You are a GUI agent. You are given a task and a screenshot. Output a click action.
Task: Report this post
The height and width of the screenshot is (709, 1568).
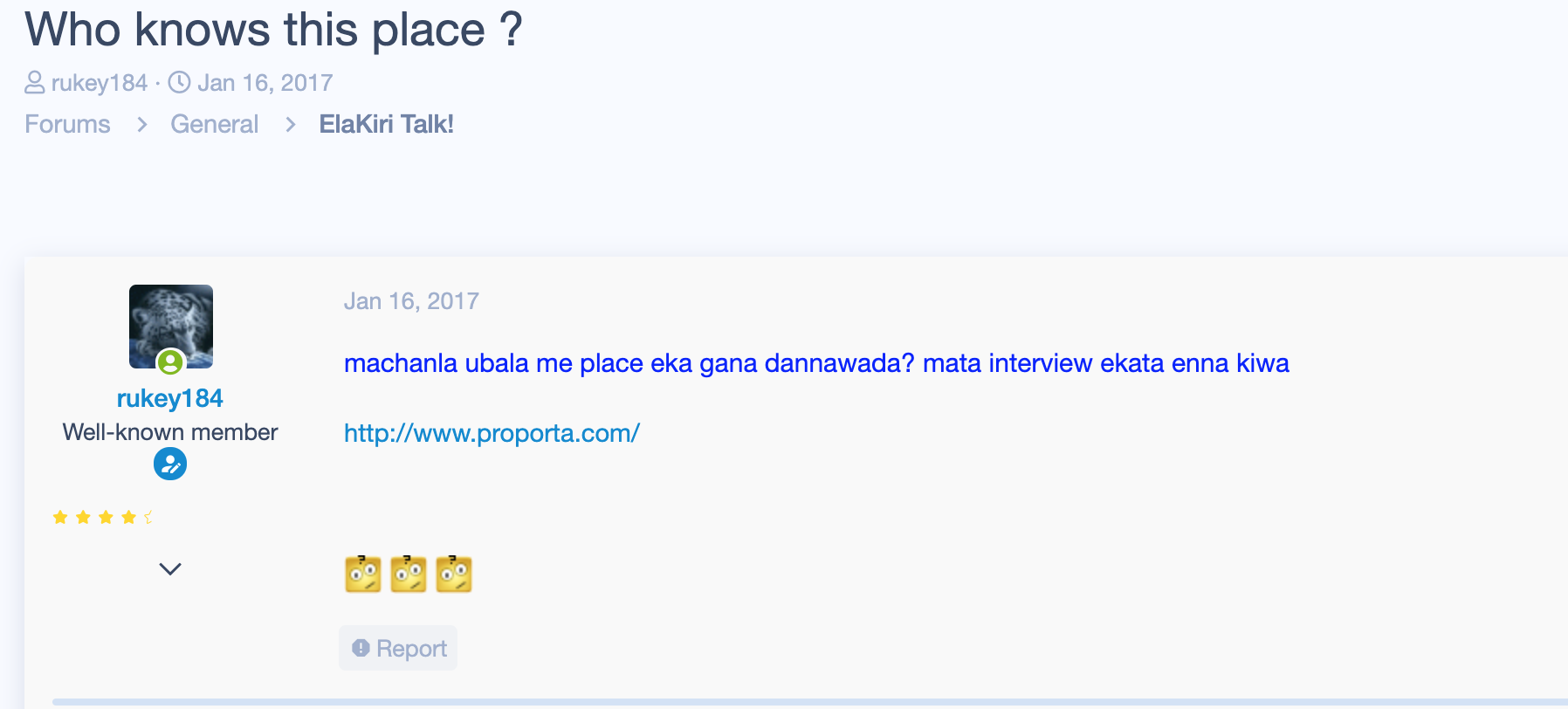coord(398,648)
